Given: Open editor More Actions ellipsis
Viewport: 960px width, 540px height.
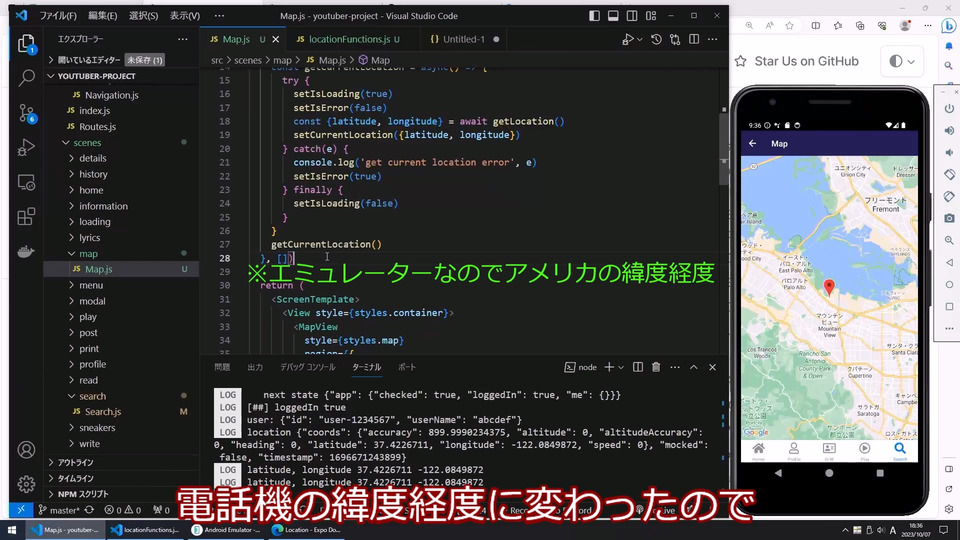Looking at the screenshot, I should pyautogui.click(x=713, y=39).
